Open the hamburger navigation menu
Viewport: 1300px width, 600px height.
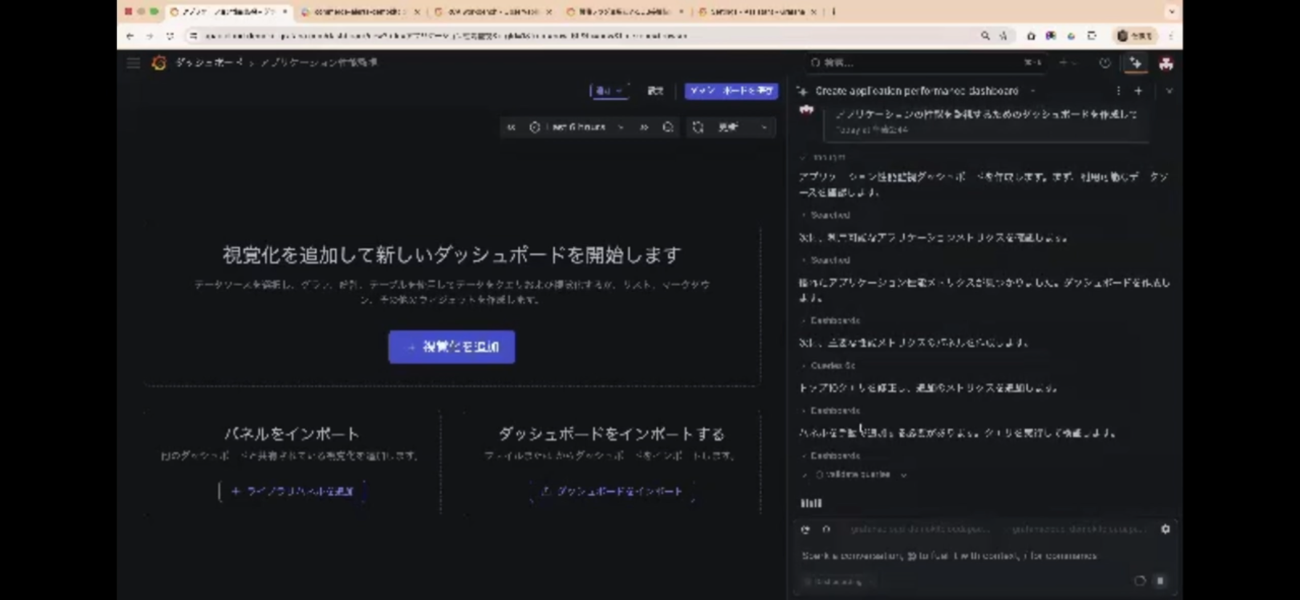click(133, 63)
